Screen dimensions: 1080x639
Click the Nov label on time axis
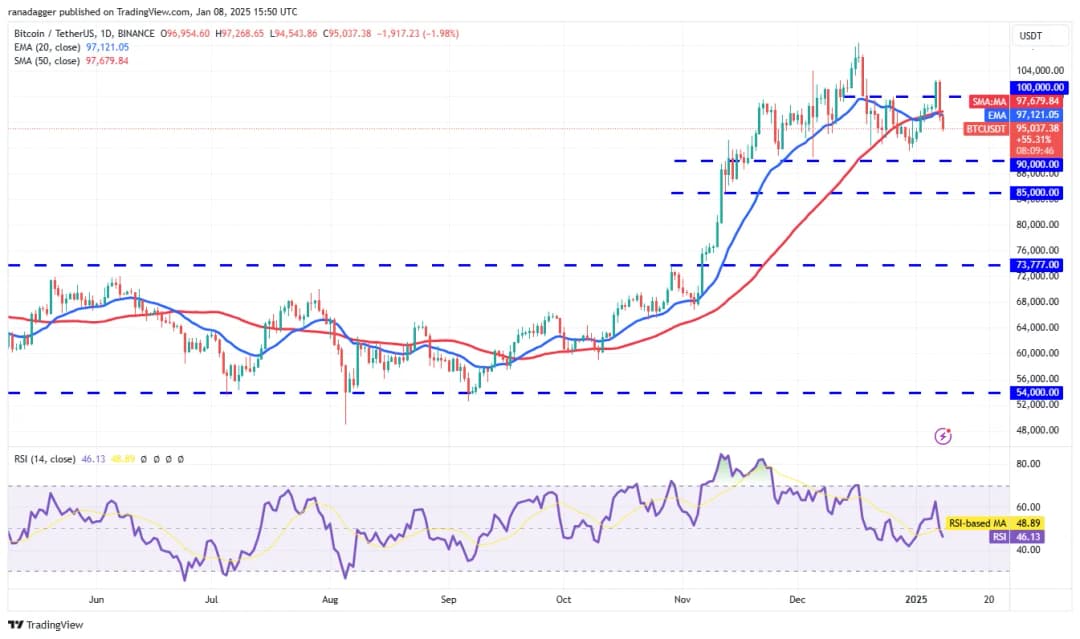pos(683,600)
